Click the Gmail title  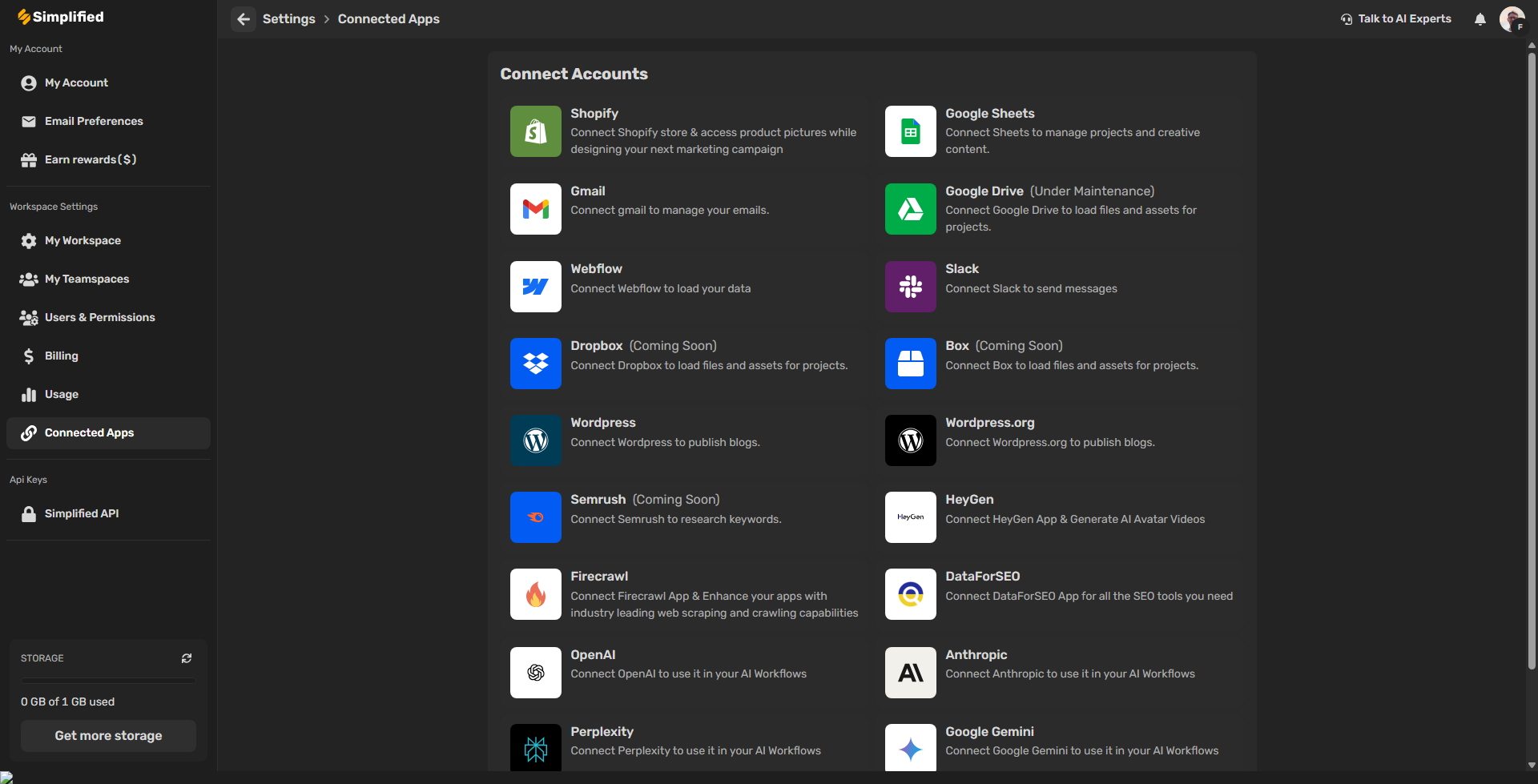pos(588,191)
